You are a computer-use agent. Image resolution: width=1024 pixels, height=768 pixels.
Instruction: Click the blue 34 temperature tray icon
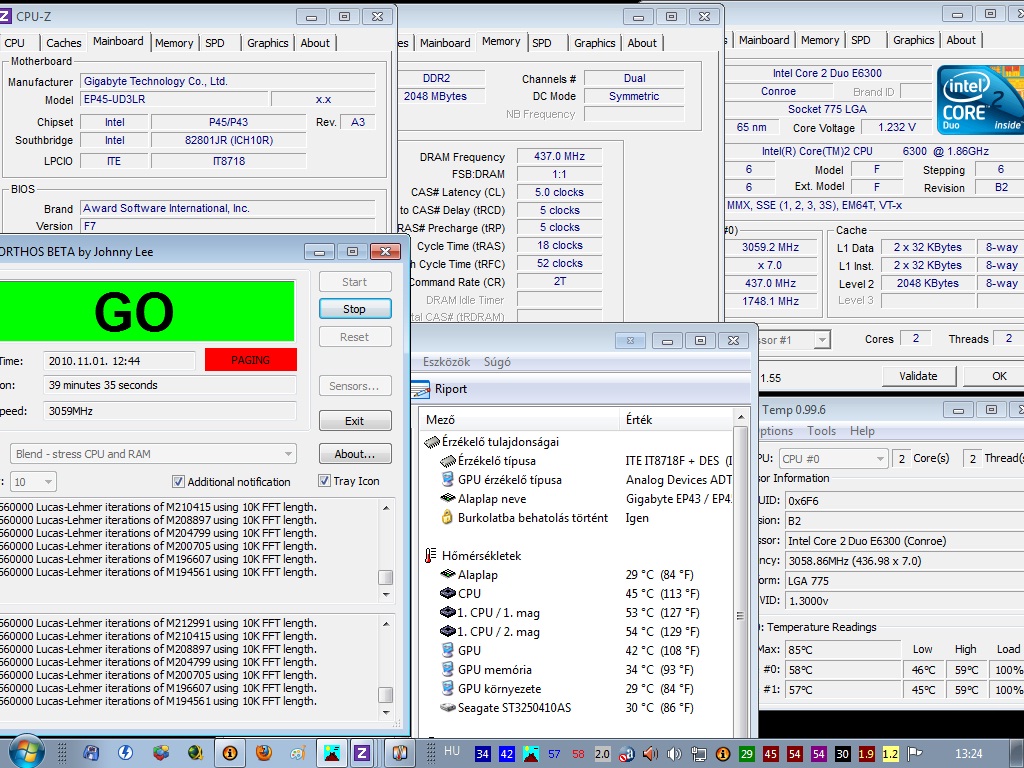483,754
